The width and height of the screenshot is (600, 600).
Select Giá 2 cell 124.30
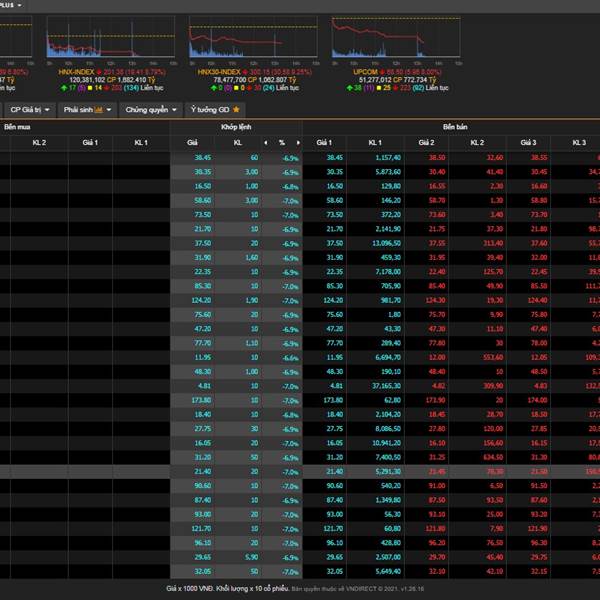[x=435, y=300]
